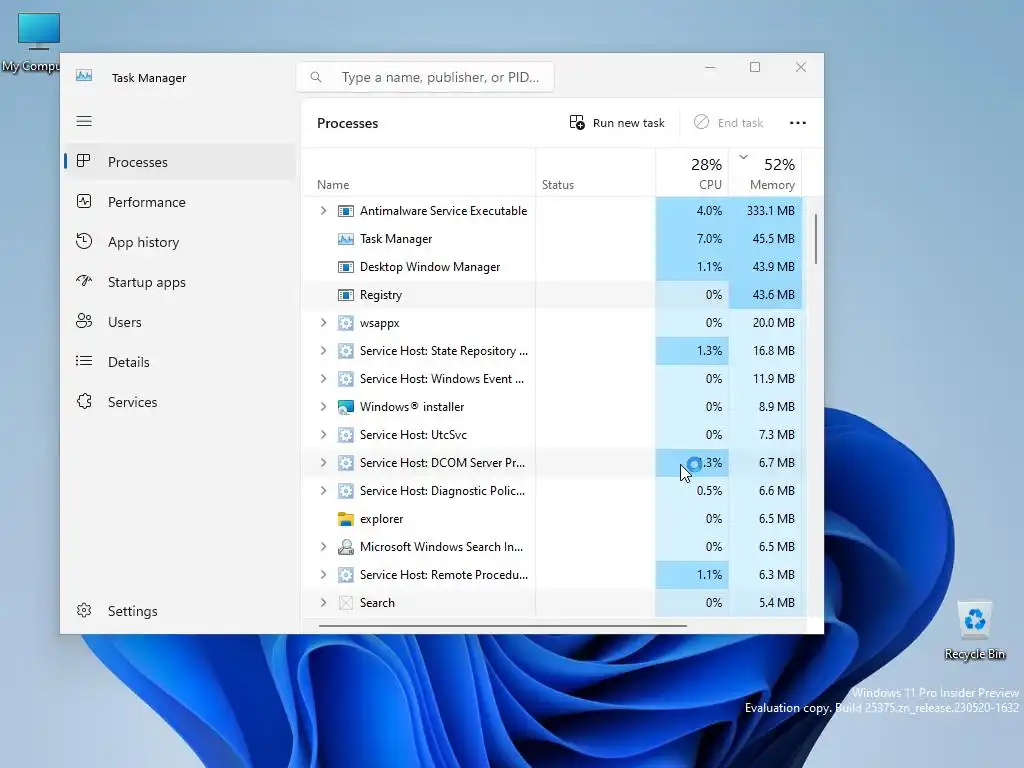Click the Antimalware Service Executable icon

click(x=345, y=211)
